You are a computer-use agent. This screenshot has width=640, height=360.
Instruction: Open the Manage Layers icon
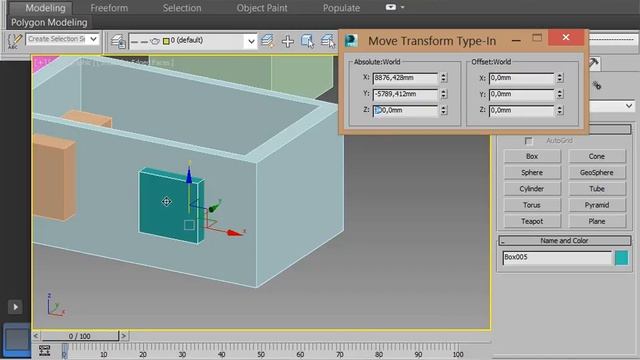118,41
